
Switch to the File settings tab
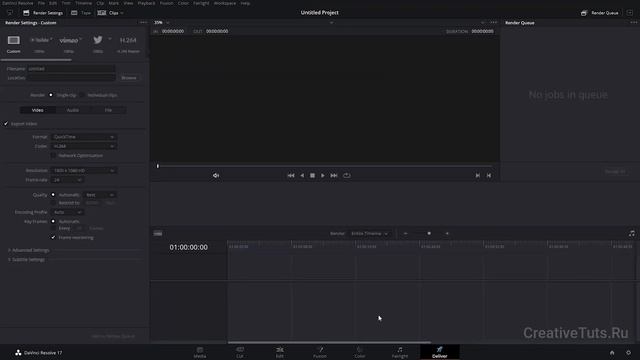pyautogui.click(x=108, y=110)
